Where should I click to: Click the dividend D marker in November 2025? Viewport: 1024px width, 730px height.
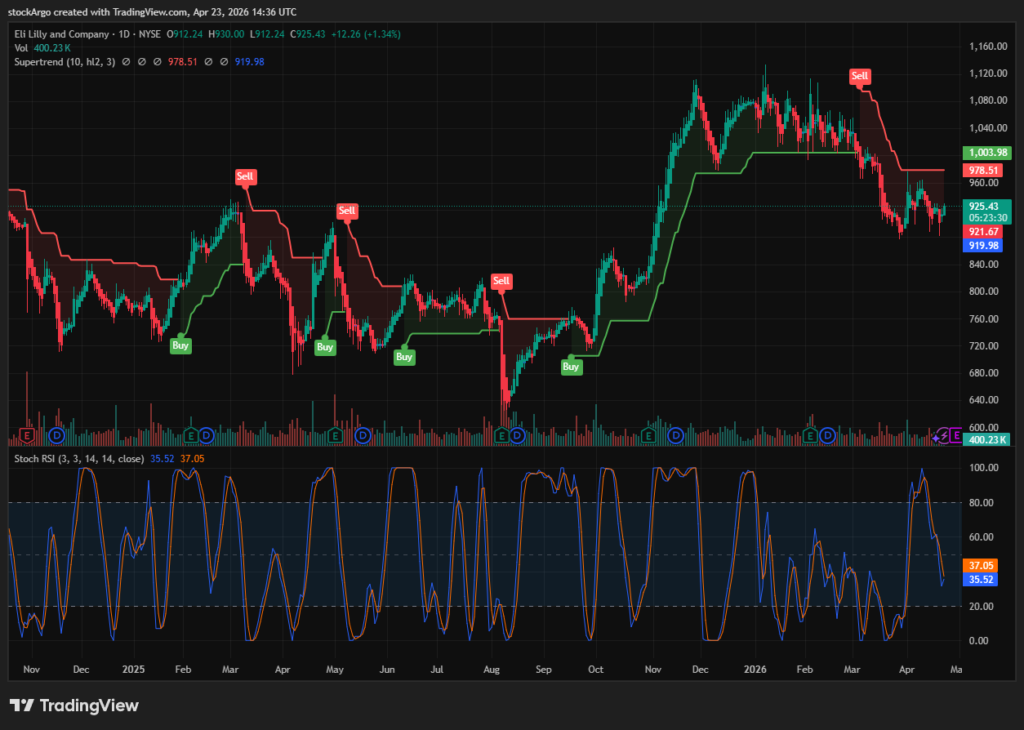(676, 435)
